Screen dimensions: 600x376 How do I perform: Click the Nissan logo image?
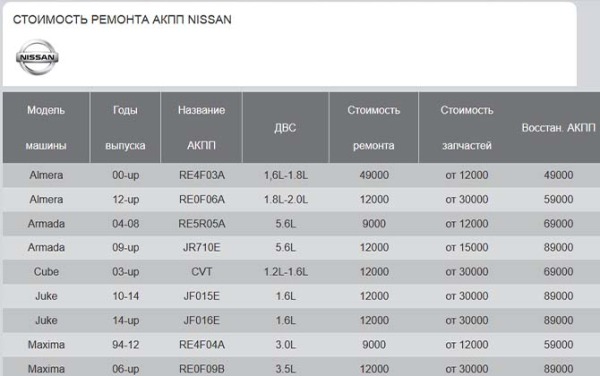(x=37, y=57)
